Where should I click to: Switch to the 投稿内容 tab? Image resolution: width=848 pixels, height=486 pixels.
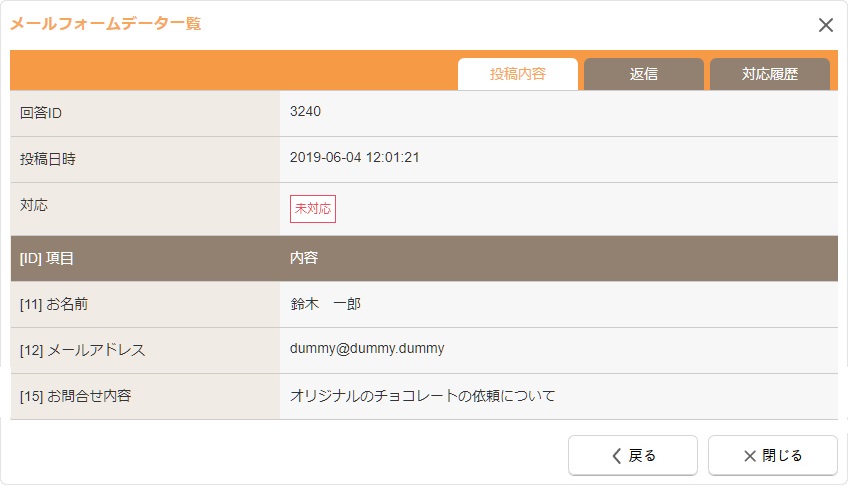pyautogui.click(x=518, y=74)
